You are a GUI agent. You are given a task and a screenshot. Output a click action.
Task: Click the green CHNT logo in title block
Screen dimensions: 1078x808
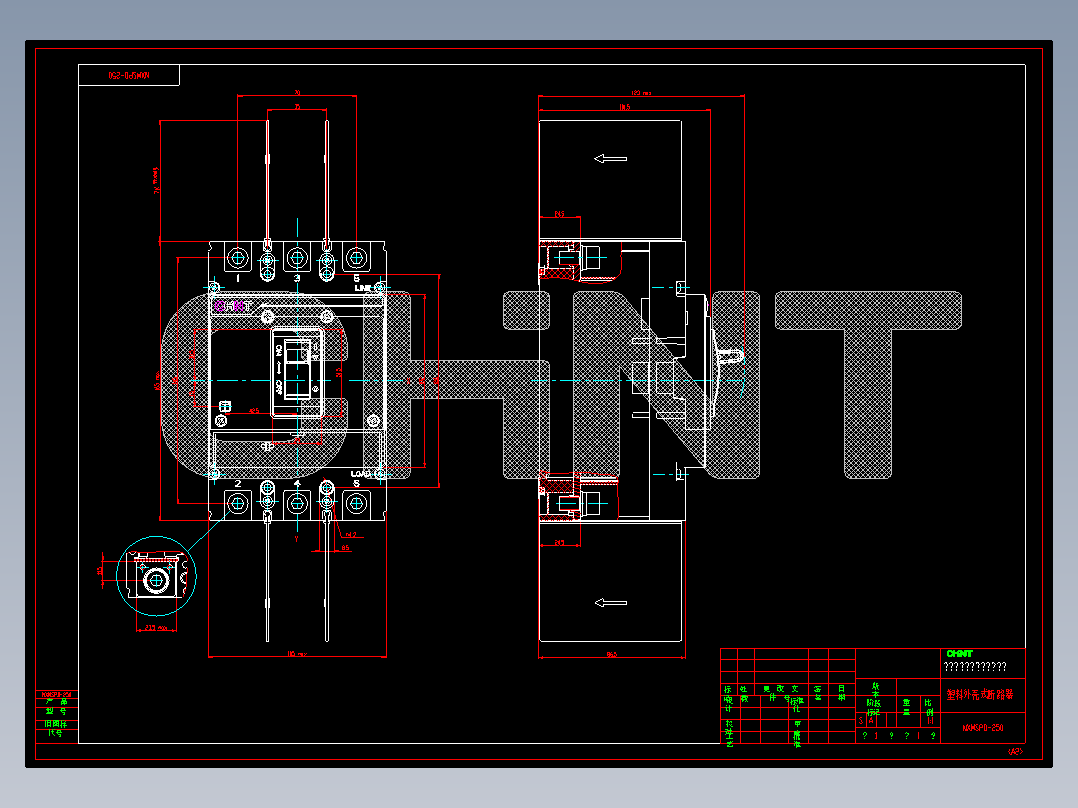959,653
